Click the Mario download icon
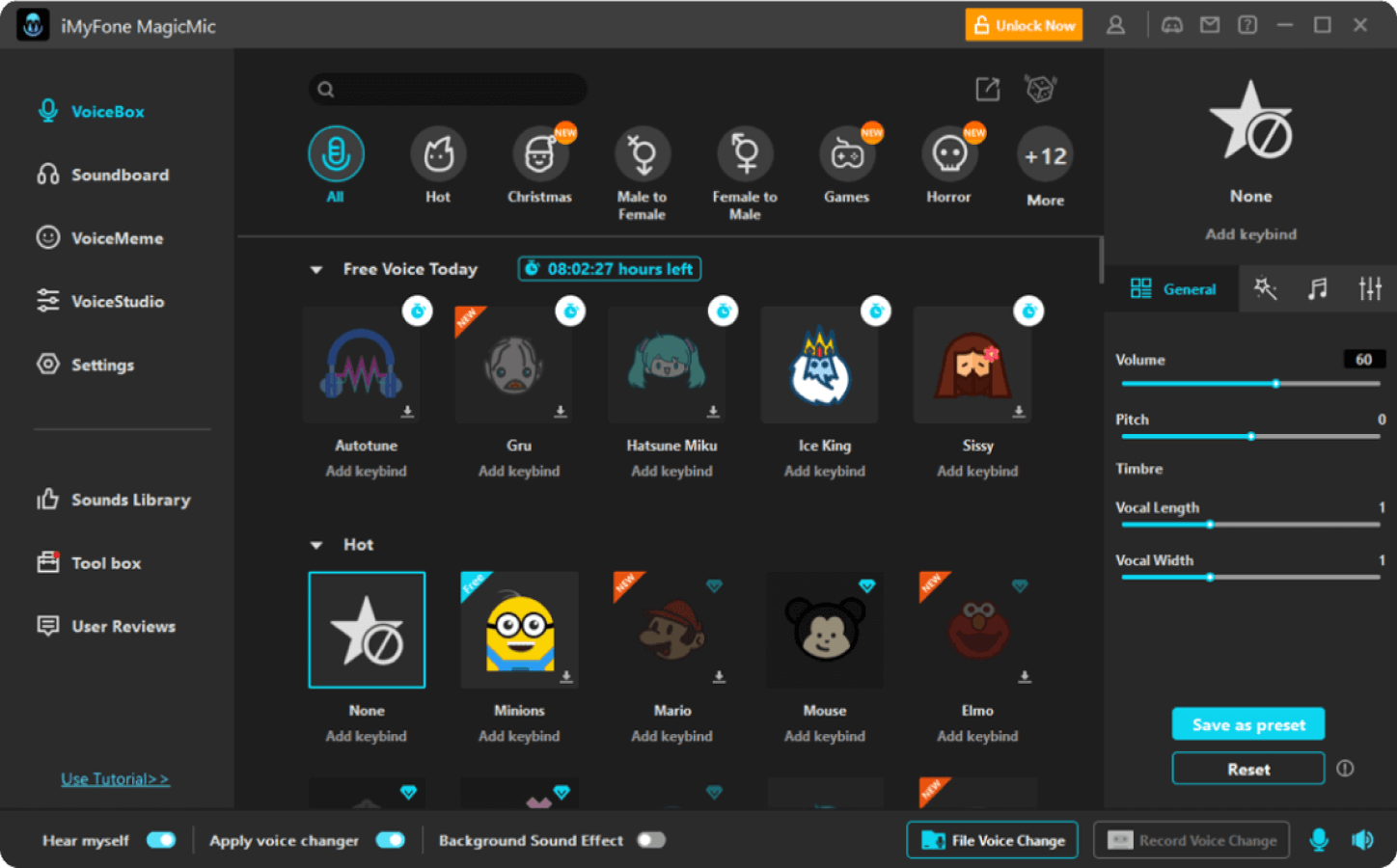 tap(719, 677)
